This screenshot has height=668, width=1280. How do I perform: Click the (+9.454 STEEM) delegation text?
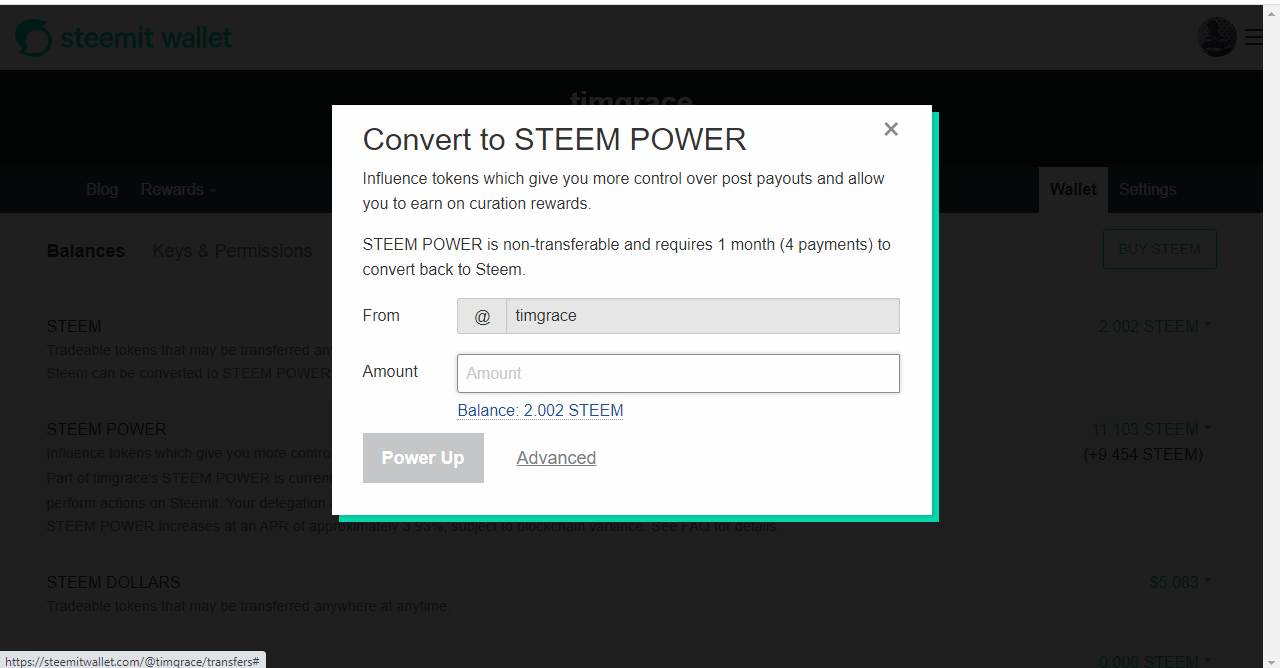pyautogui.click(x=1143, y=454)
